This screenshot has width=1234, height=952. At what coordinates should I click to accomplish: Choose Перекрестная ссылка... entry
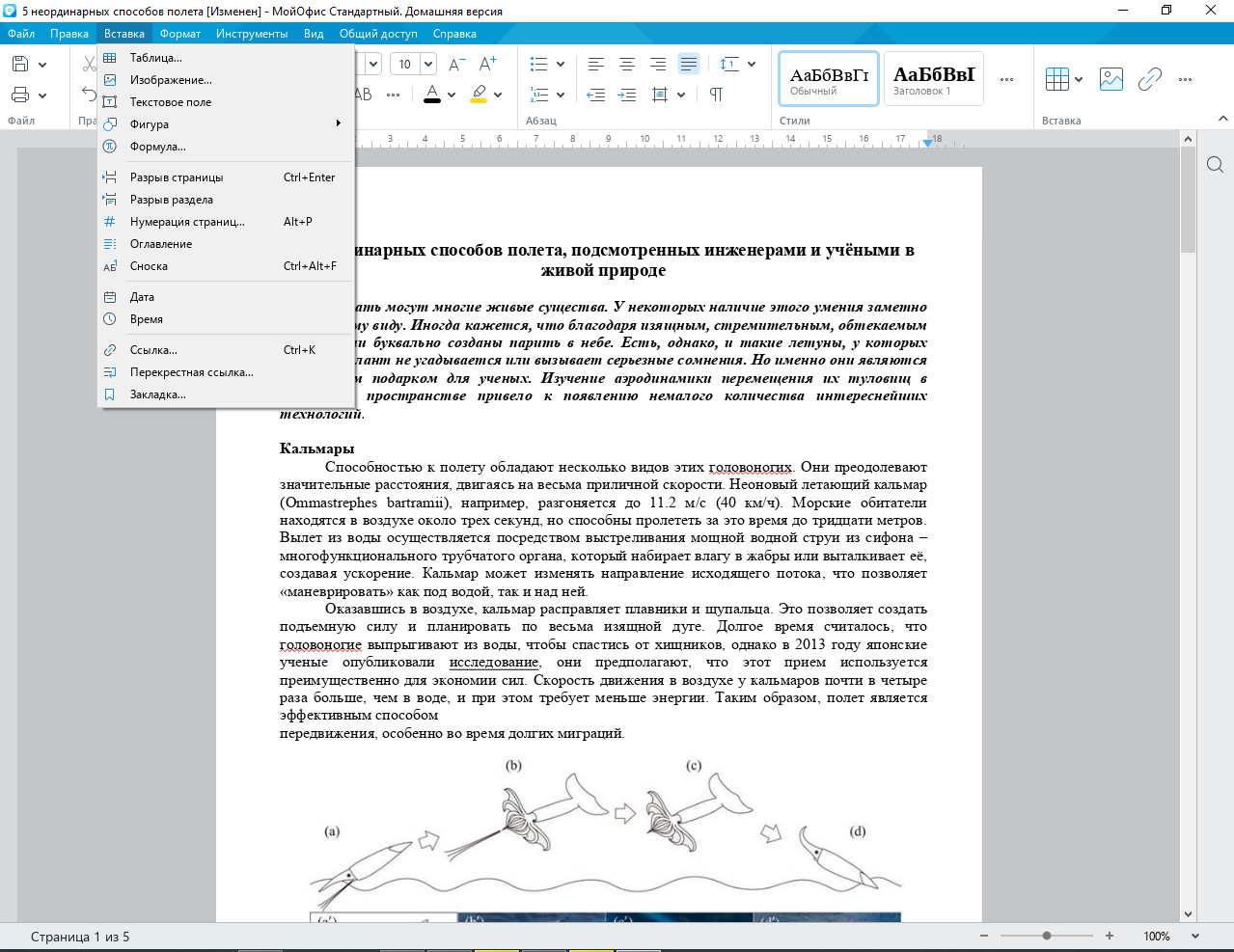pos(226,372)
